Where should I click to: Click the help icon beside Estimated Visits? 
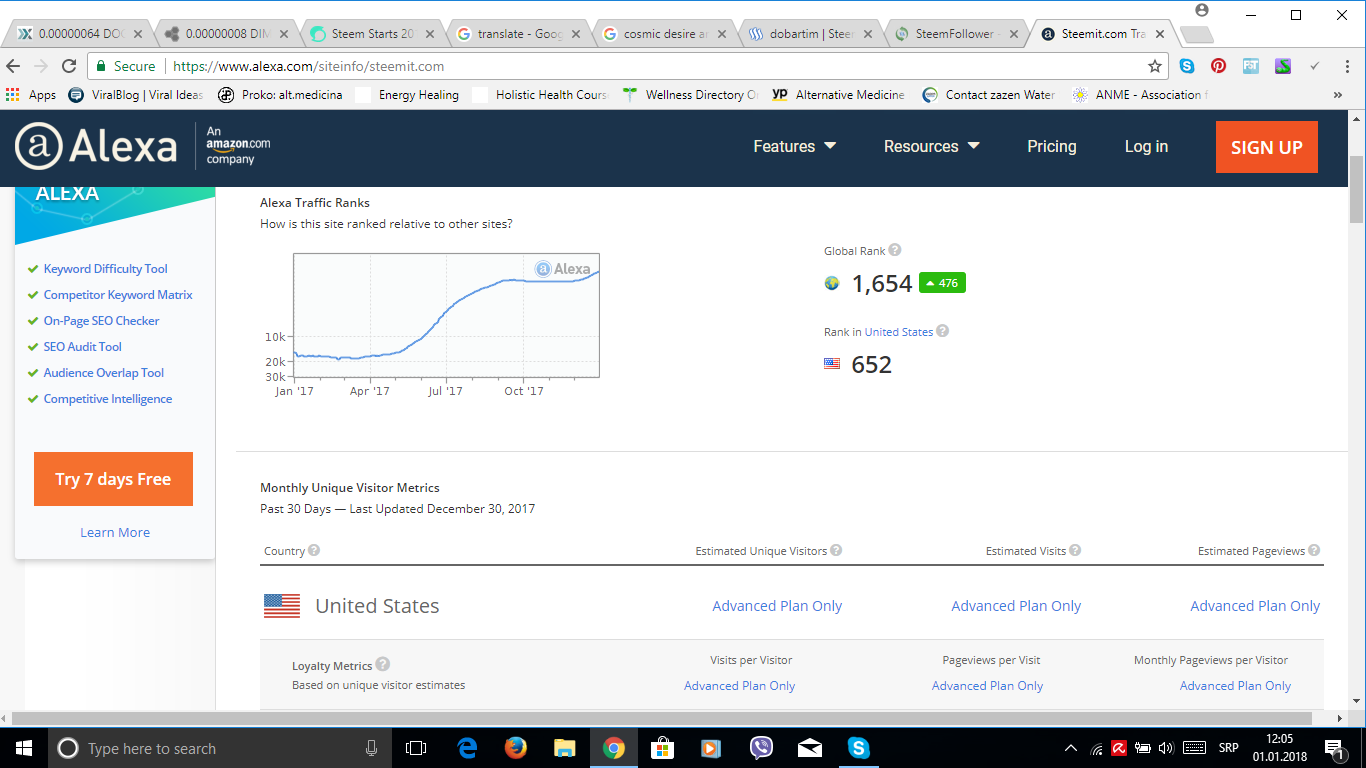point(1075,550)
